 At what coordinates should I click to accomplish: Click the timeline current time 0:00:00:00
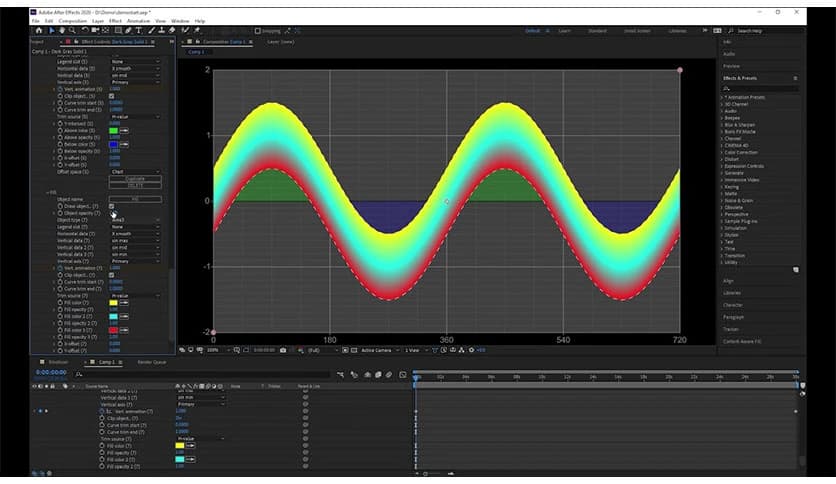pos(51,373)
